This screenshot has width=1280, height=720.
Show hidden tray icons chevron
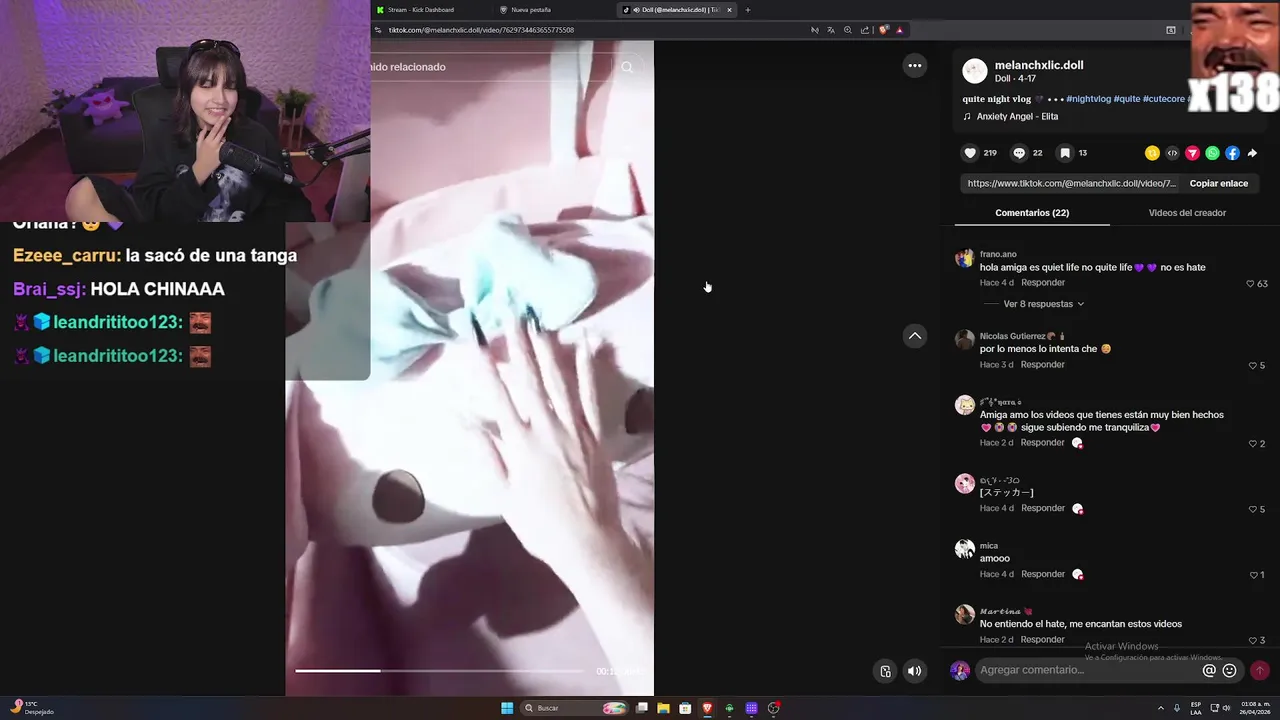click(1161, 708)
